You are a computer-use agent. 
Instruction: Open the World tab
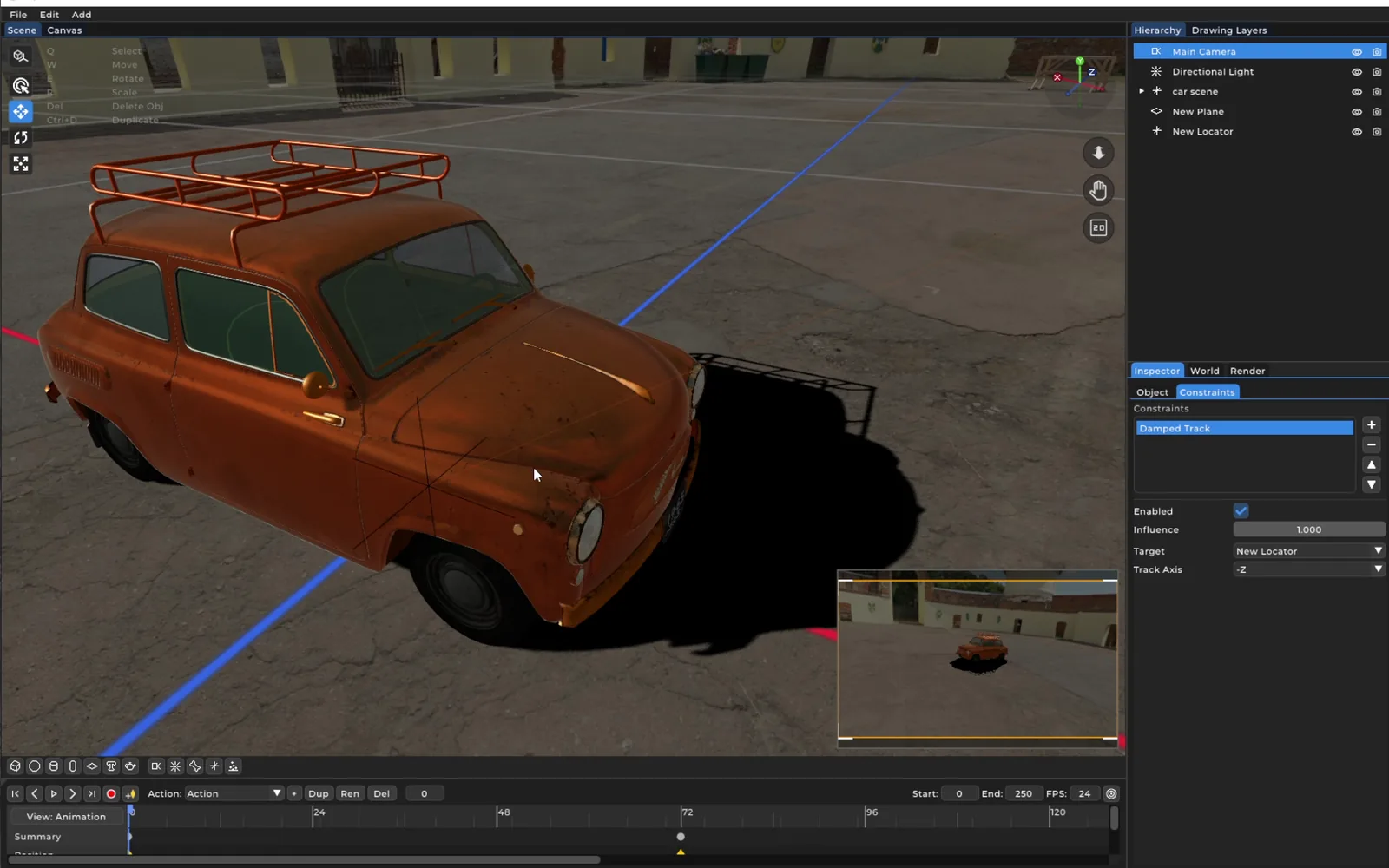point(1204,371)
